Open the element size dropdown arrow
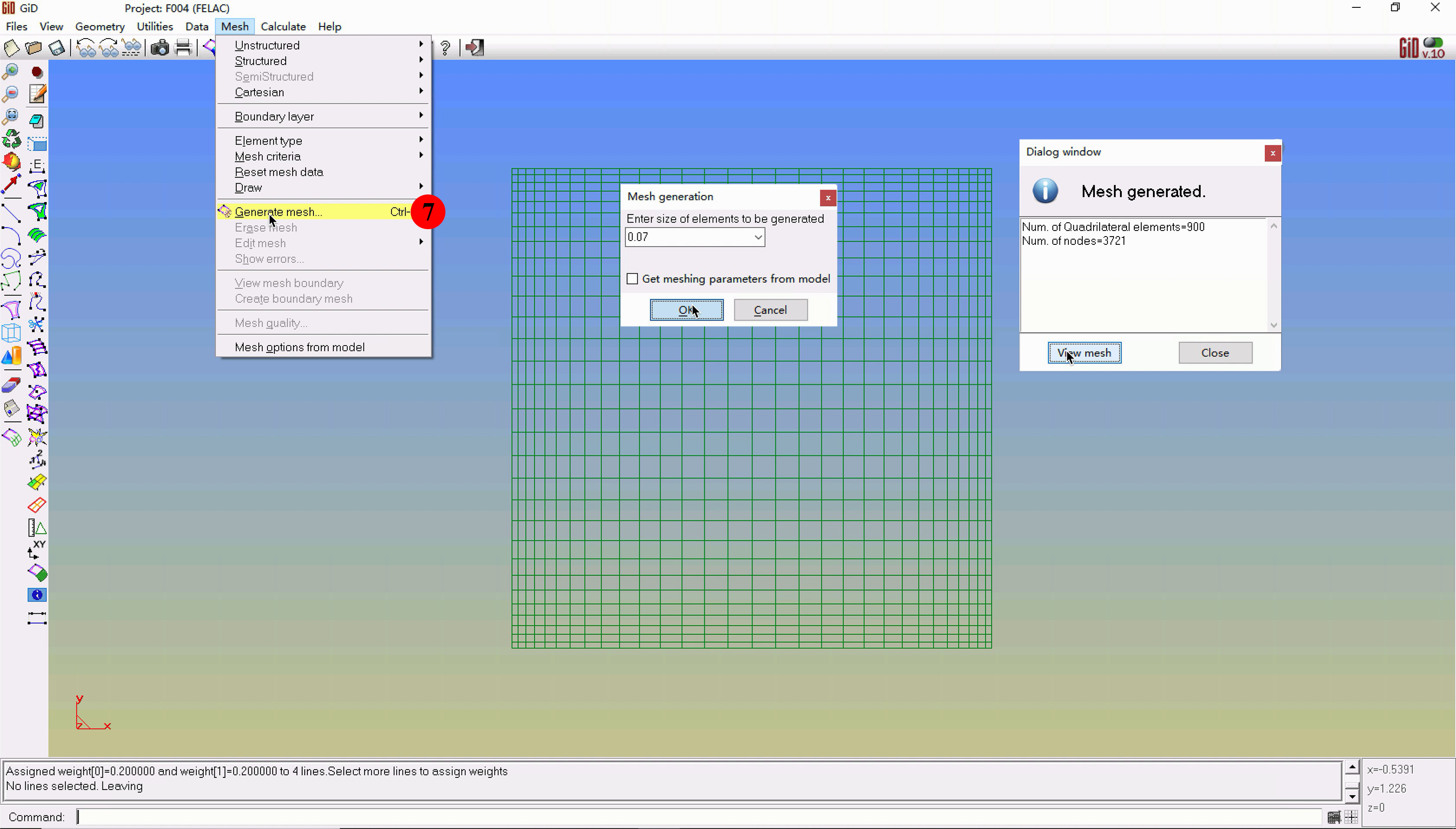The height and width of the screenshot is (829, 1456). click(758, 237)
